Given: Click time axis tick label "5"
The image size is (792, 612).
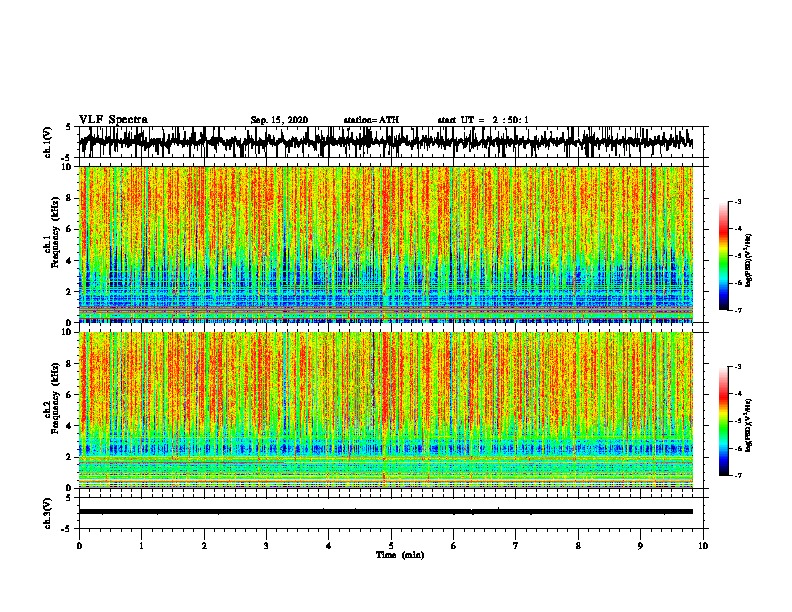Looking at the screenshot, I should tap(391, 546).
